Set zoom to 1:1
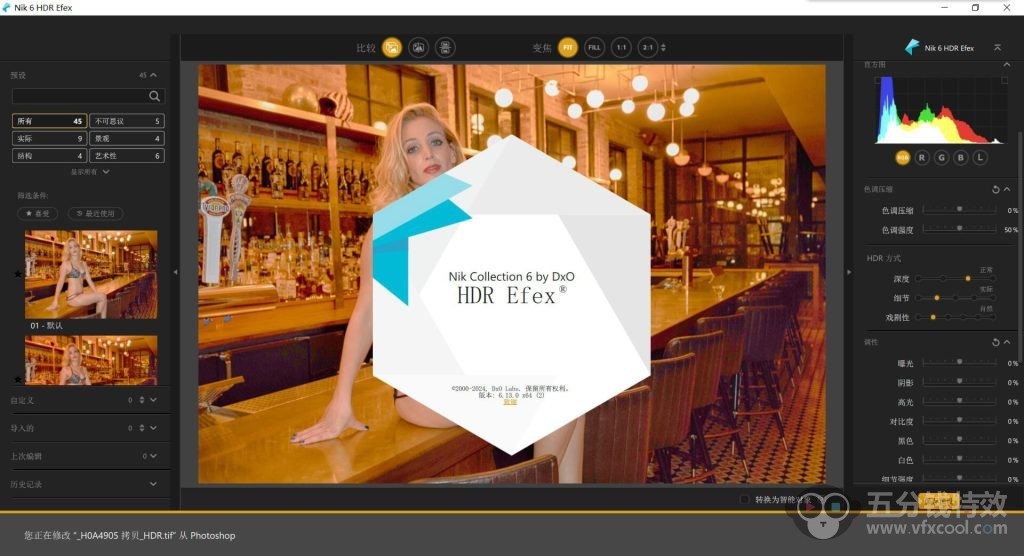 [621, 47]
